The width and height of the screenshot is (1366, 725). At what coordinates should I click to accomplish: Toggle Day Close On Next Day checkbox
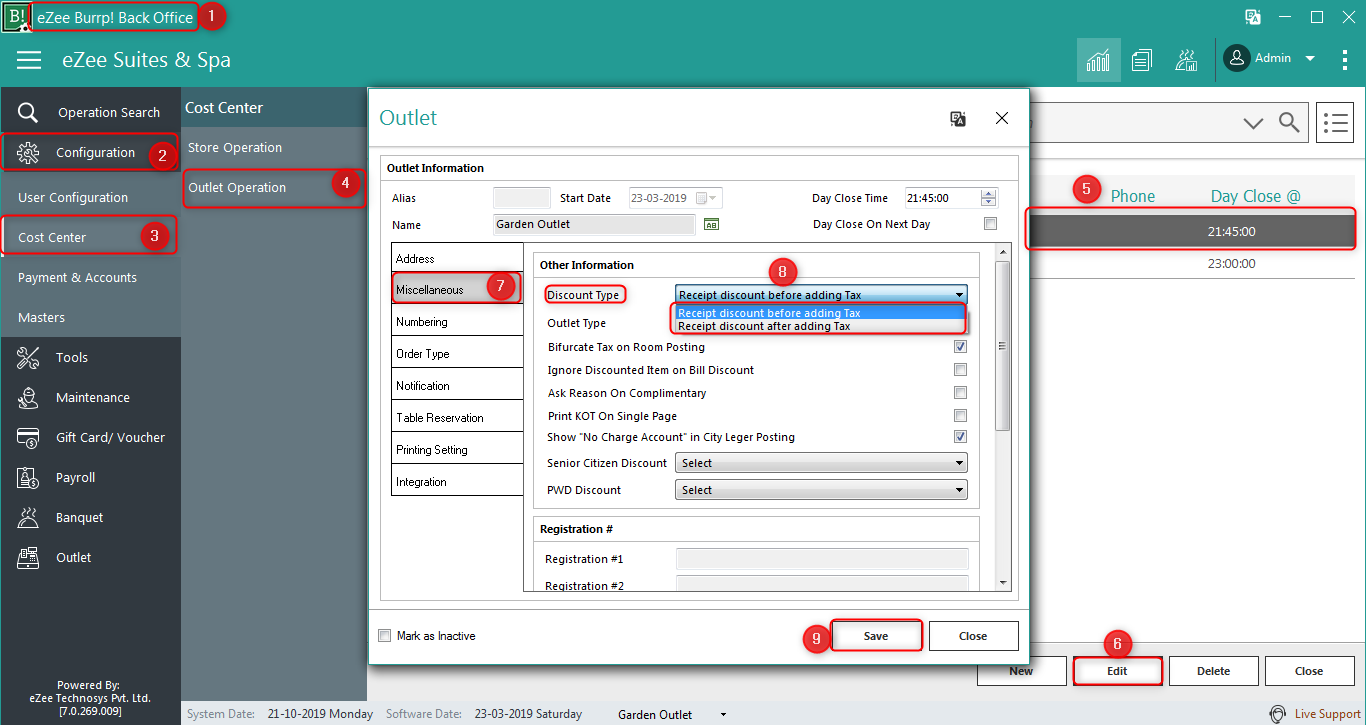tap(991, 224)
